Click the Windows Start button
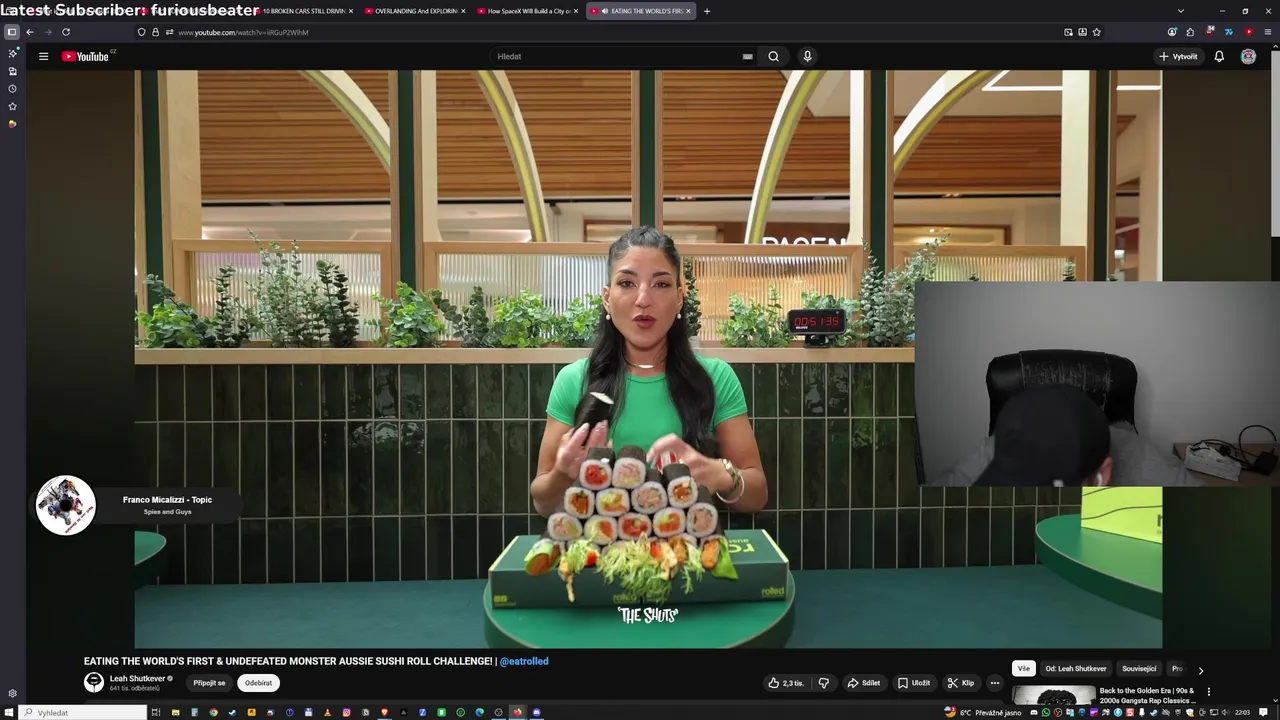 click(x=10, y=712)
